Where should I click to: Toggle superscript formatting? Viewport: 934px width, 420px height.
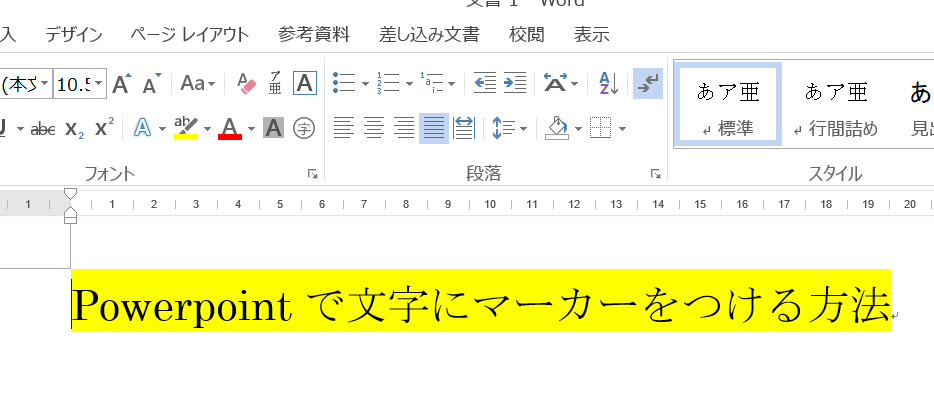pos(105,128)
